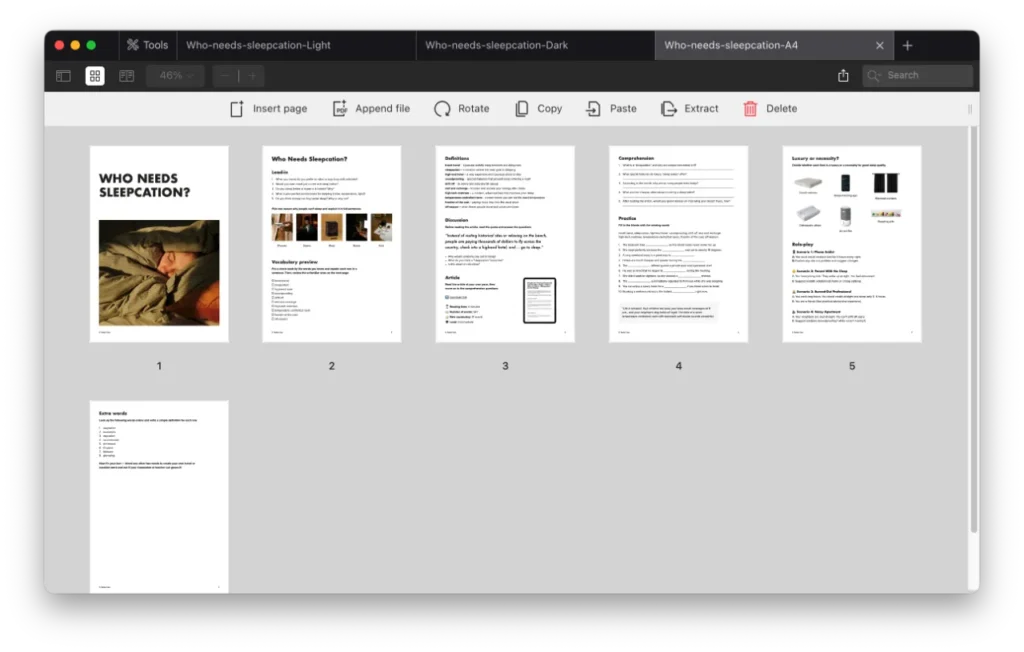
Task: Switch to the Who-needs-sleepcation-Light tab
Action: coord(258,45)
